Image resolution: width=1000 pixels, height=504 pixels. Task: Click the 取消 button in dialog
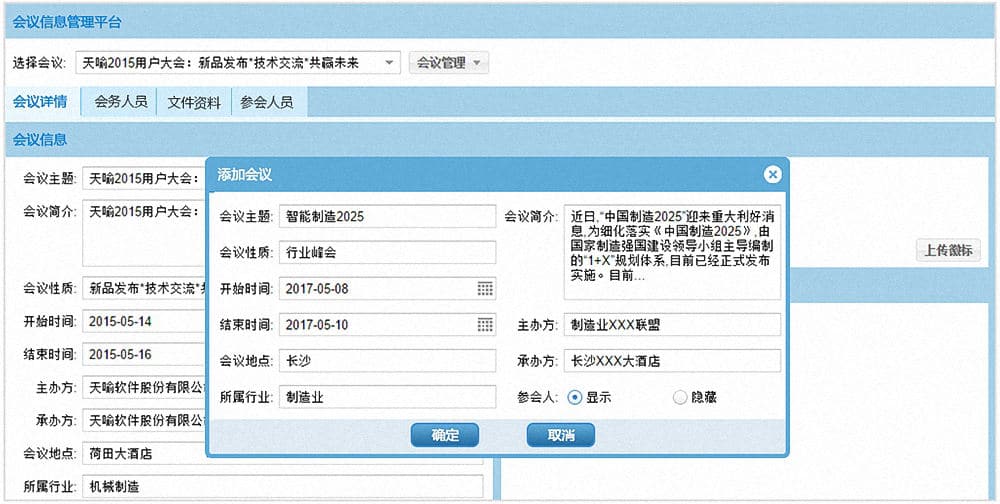tap(561, 435)
